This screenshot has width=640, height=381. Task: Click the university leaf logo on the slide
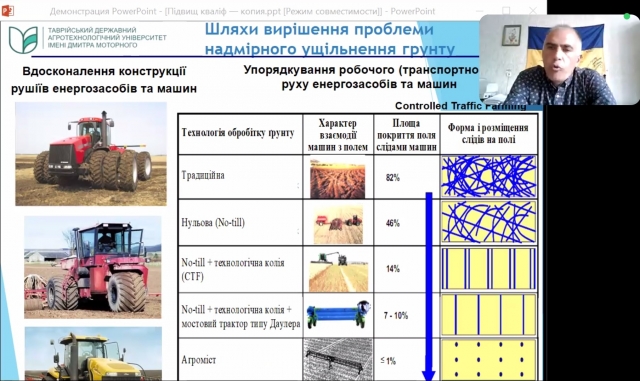click(23, 40)
